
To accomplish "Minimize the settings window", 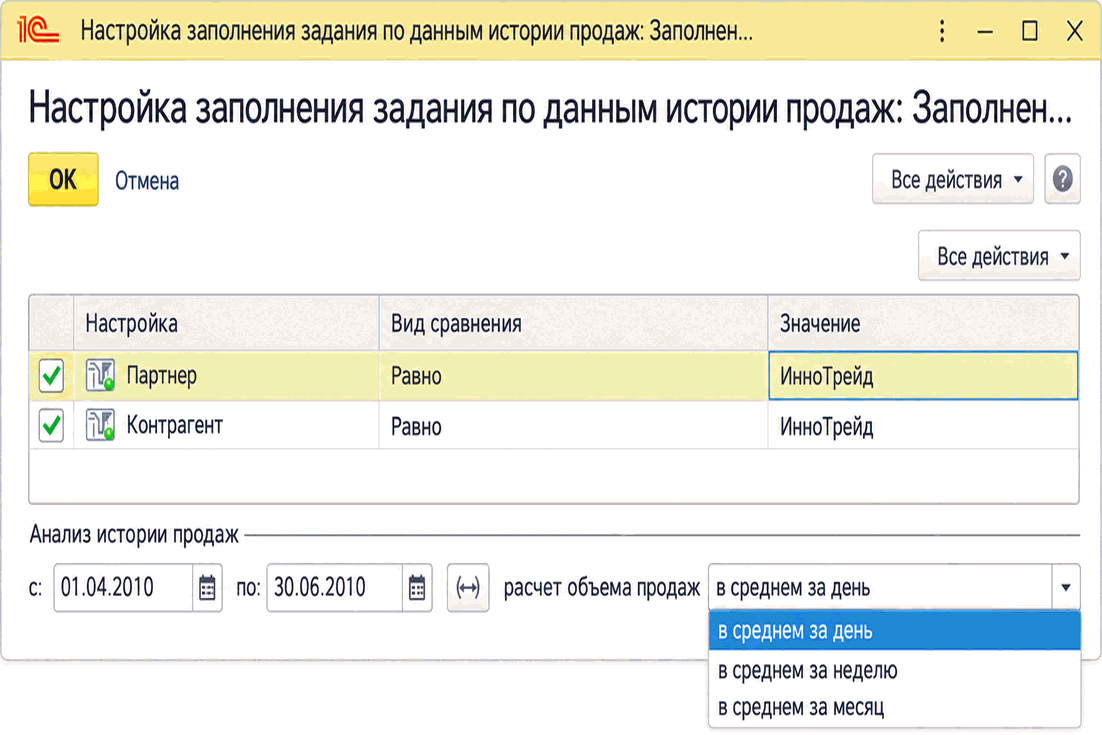I will click(985, 31).
